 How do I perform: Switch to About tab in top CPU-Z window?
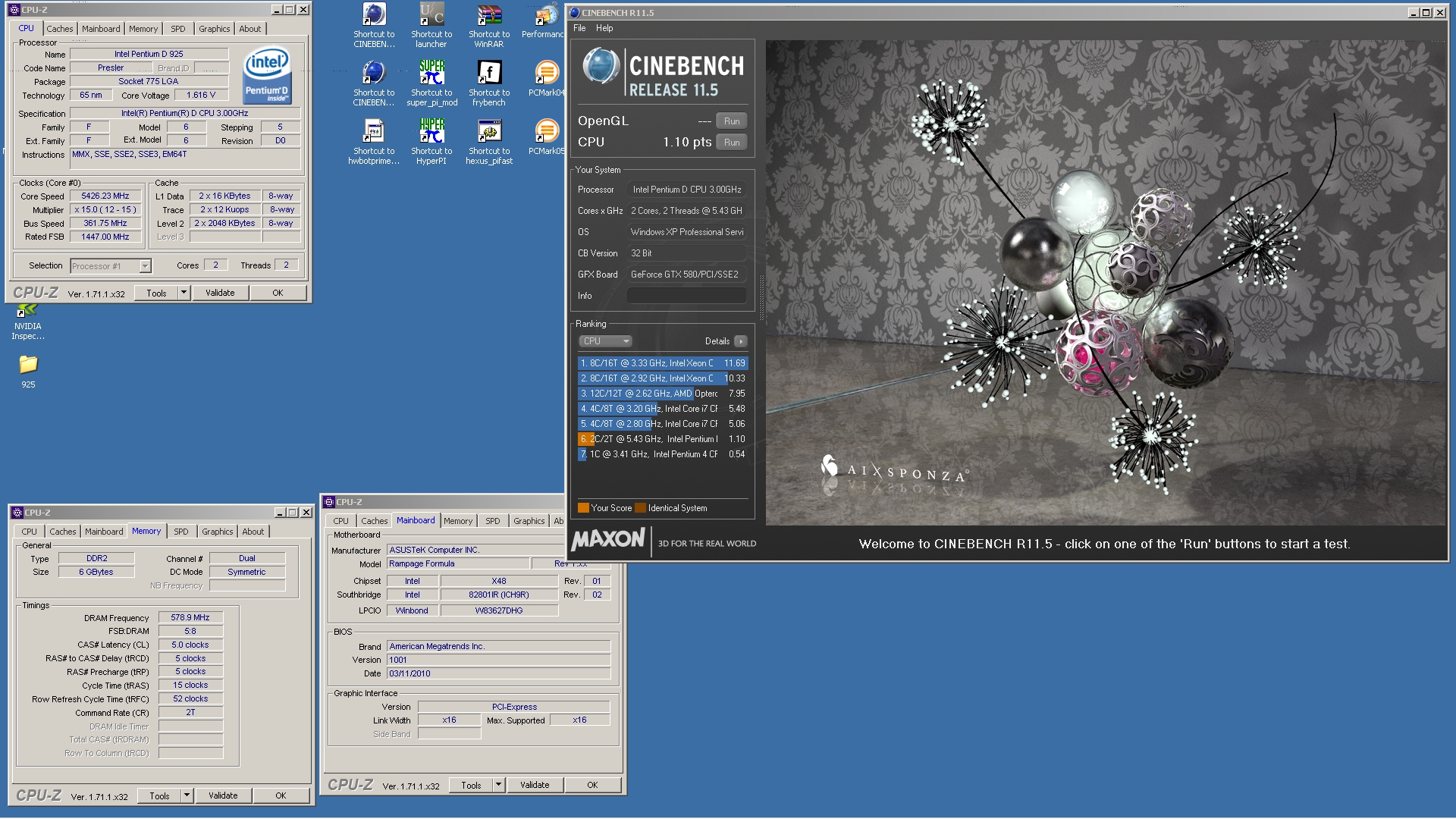click(250, 29)
